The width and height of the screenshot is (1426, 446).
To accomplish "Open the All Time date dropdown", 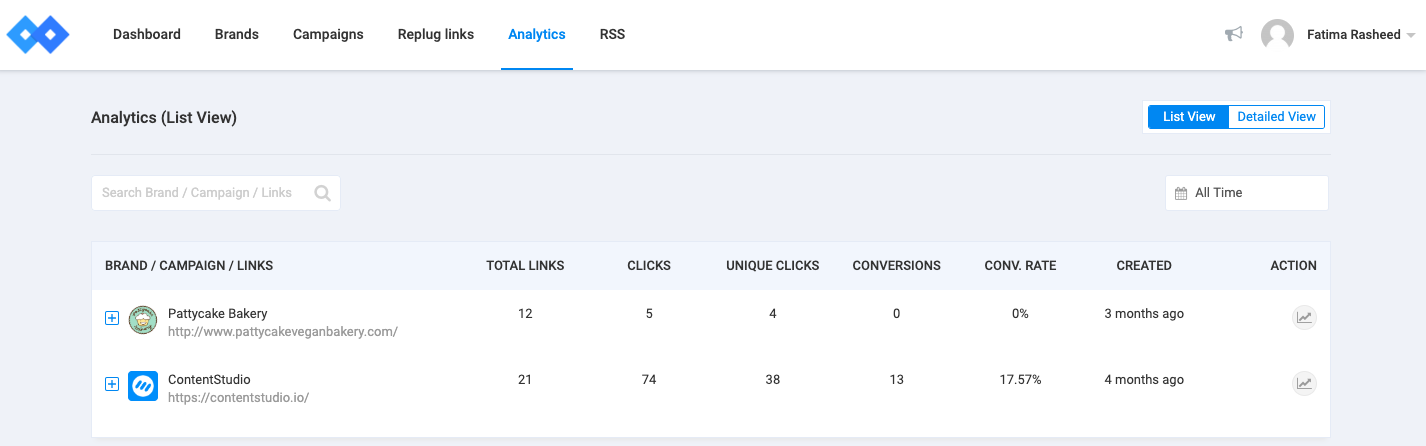I will tap(1246, 193).
